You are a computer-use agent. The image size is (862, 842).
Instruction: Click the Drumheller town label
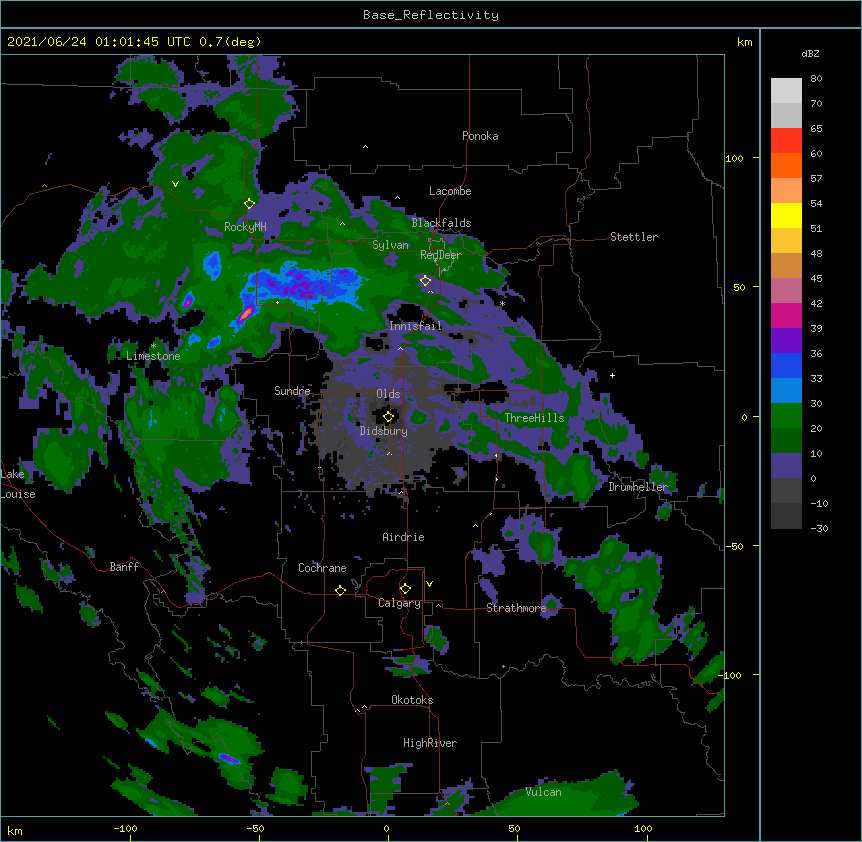coord(638,487)
